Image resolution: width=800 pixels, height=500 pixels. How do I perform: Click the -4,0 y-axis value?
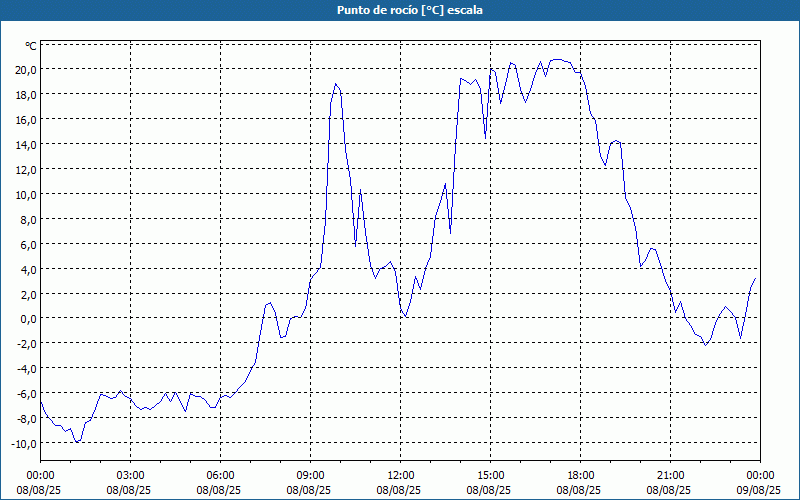pos(27,369)
